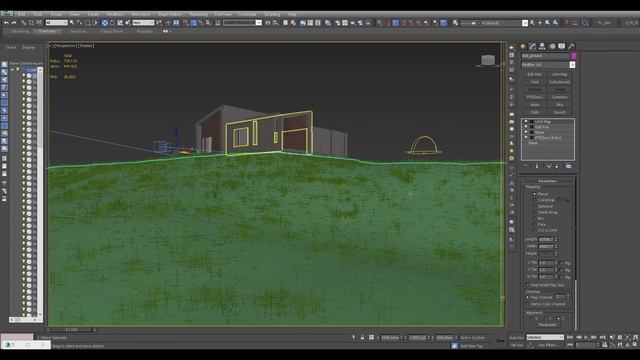Switch to the Hierarchy command panel tab
The height and width of the screenshot is (360, 640).
542,46
